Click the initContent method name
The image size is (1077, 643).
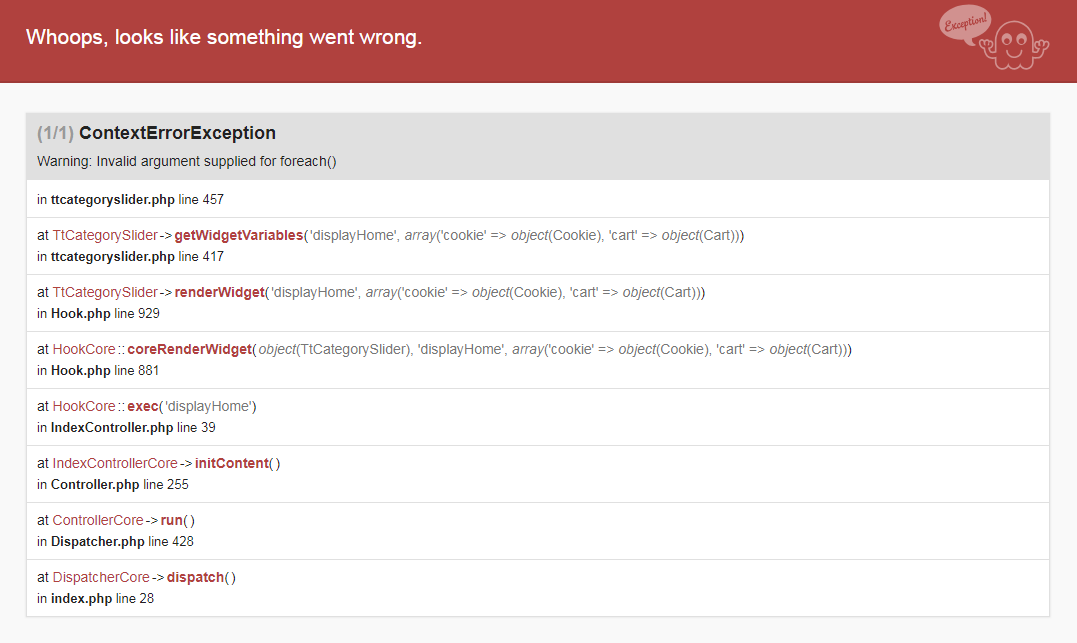(232, 464)
